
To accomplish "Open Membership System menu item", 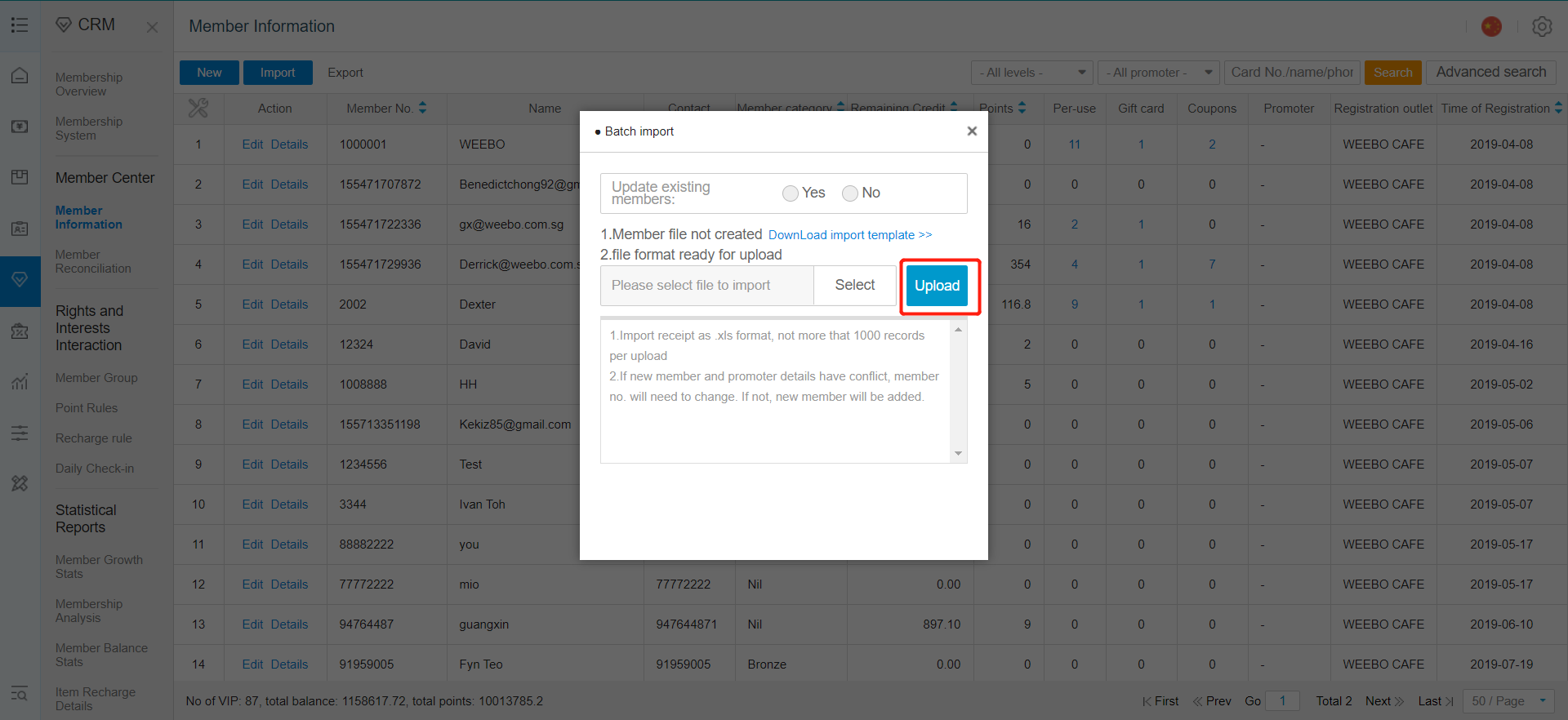I will coord(89,128).
